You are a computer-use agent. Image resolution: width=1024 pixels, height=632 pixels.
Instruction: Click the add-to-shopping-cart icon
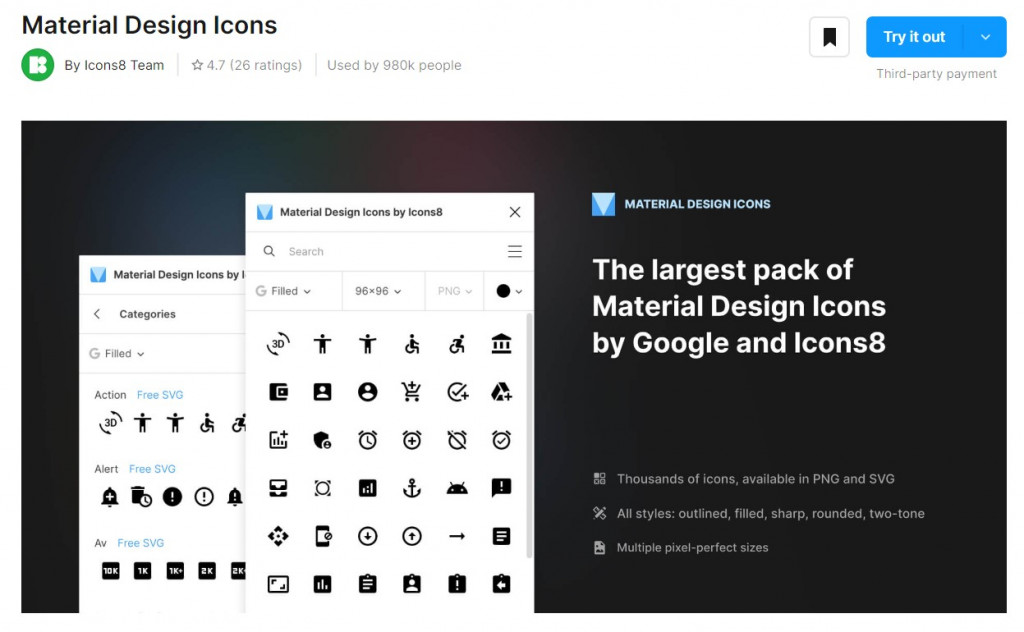pos(411,392)
